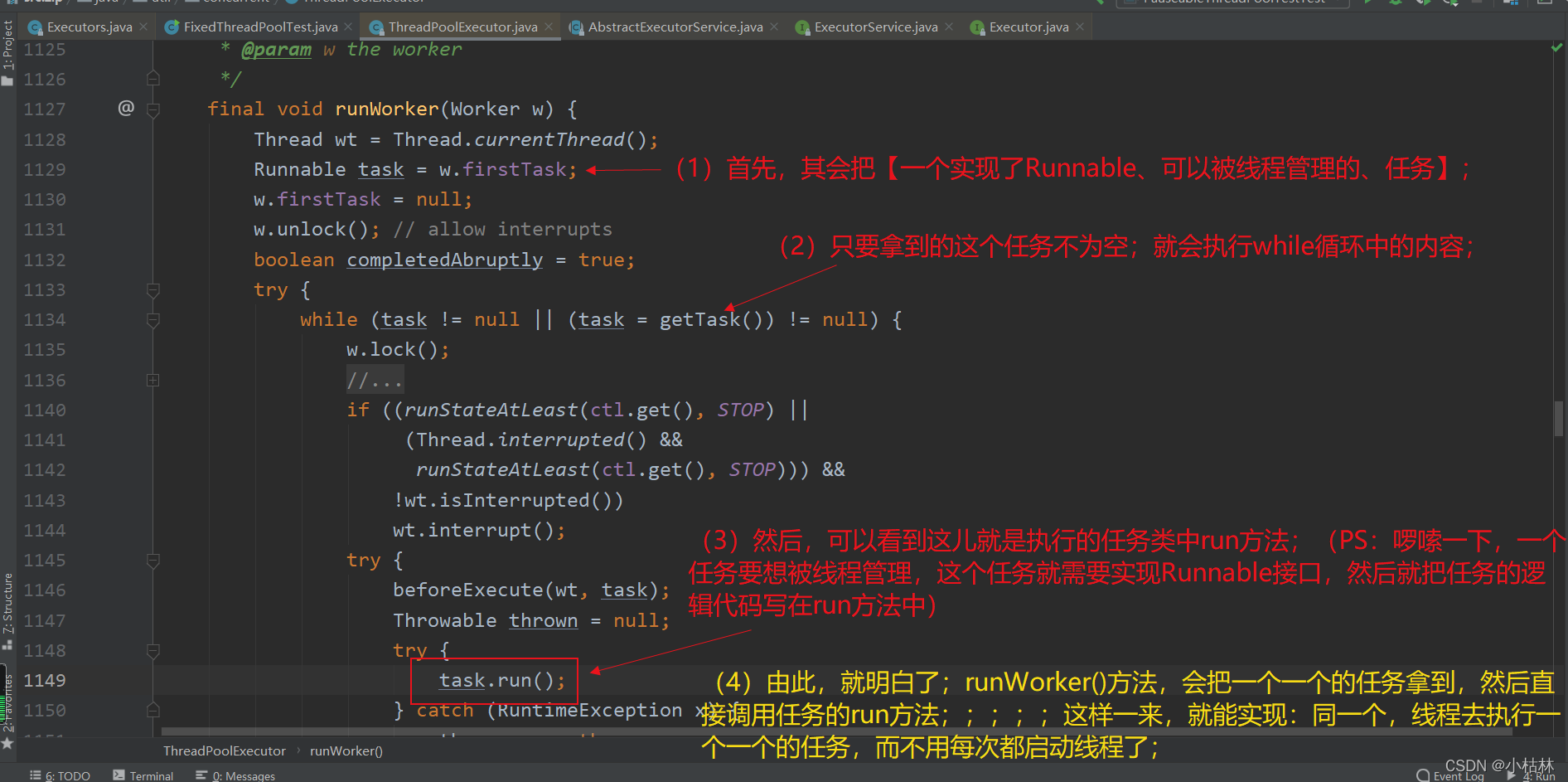Collapse the while loop at line 1134
Screen dimensions: 1568x782
[x=153, y=320]
